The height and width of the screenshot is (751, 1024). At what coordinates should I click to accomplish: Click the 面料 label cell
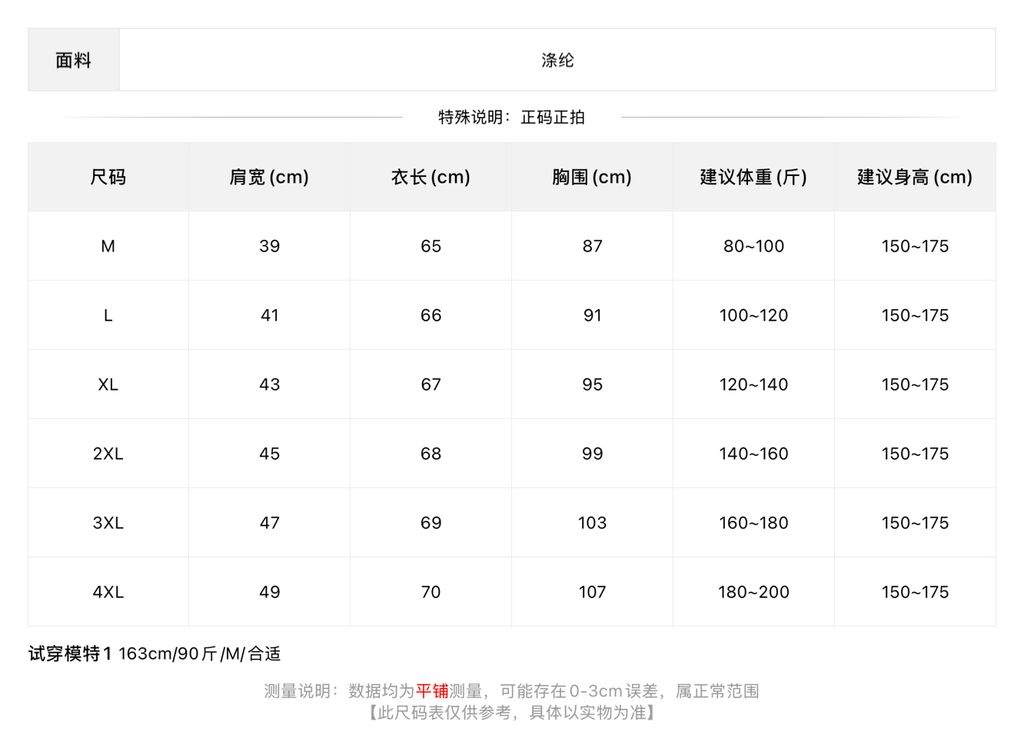[73, 60]
